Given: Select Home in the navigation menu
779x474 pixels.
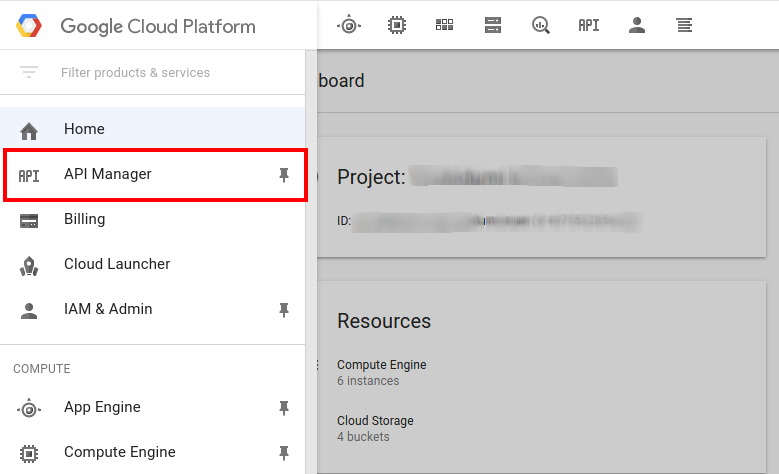Looking at the screenshot, I should pyautogui.click(x=153, y=129).
